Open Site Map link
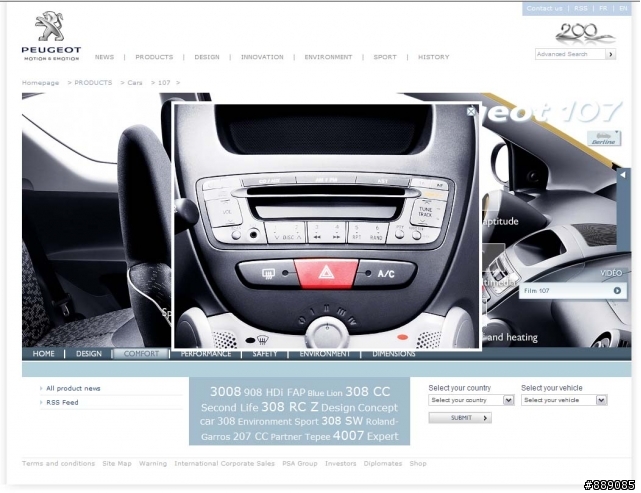Viewport: 641px width, 493px height. pos(117,464)
